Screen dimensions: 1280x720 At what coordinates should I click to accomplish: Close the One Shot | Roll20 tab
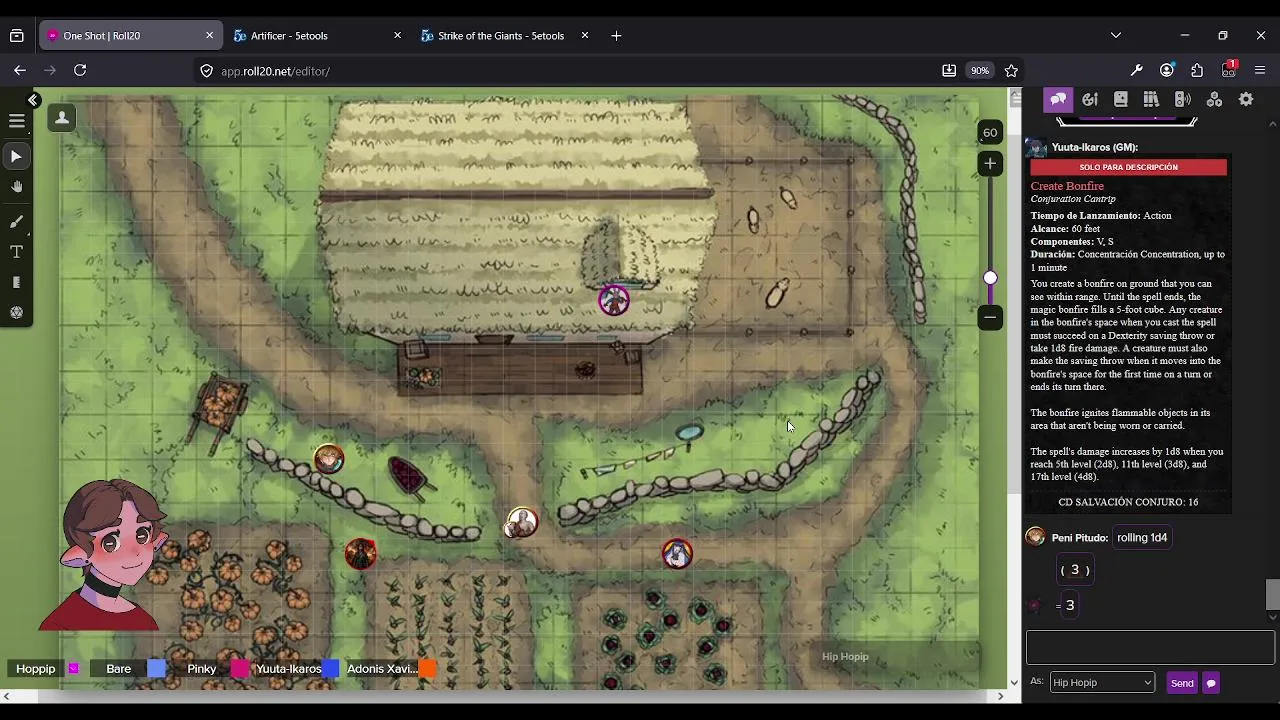[x=209, y=35]
